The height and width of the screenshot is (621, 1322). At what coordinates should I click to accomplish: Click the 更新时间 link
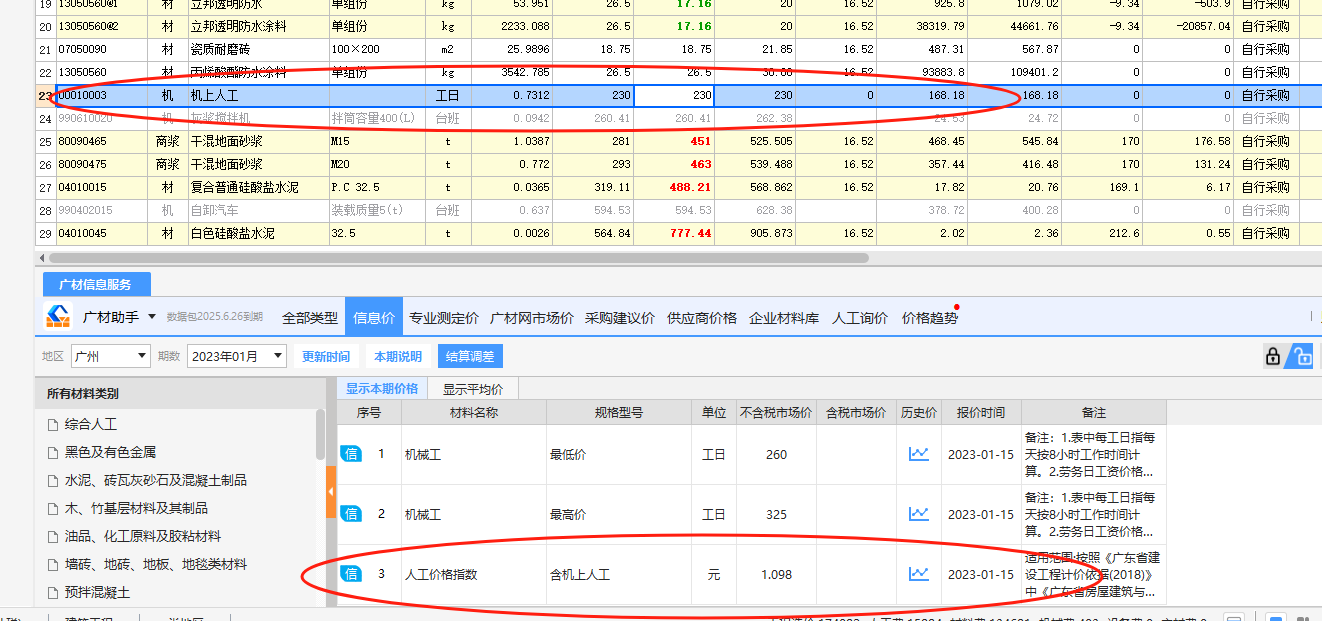click(326, 356)
